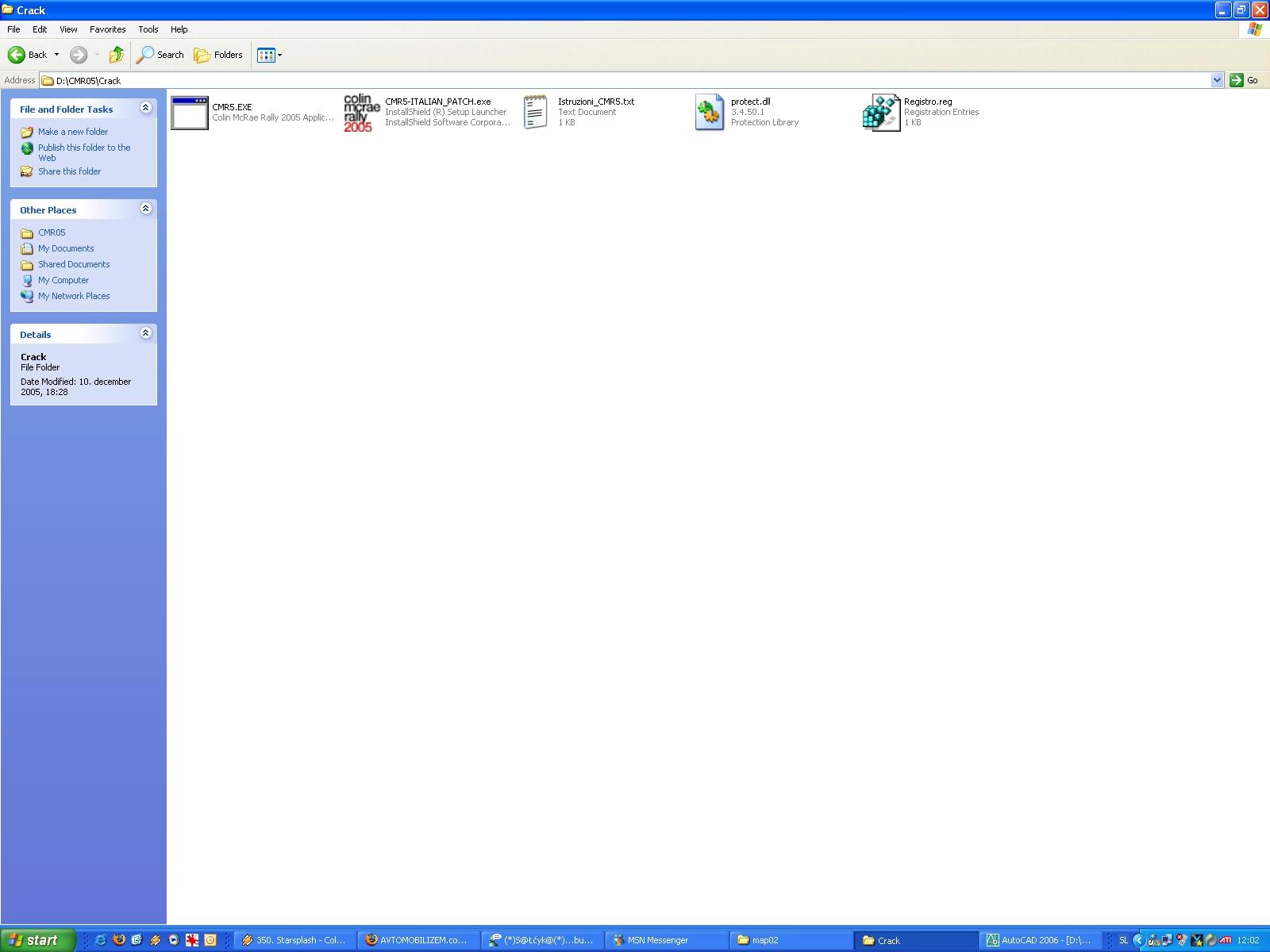The width and height of the screenshot is (1270, 952).
Task: Launch Winamp from Quick Launch bar
Action: click(156, 940)
